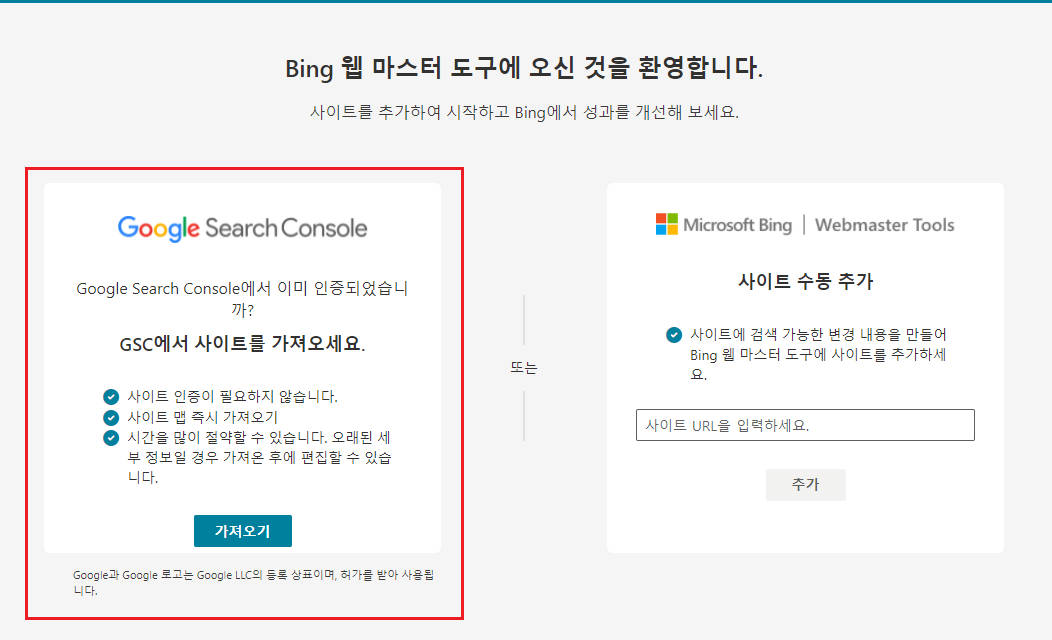Click checkmark beside 사이트에 검색 가능한 변경 내용
Image resolution: width=1052 pixels, height=640 pixels.
tap(674, 334)
